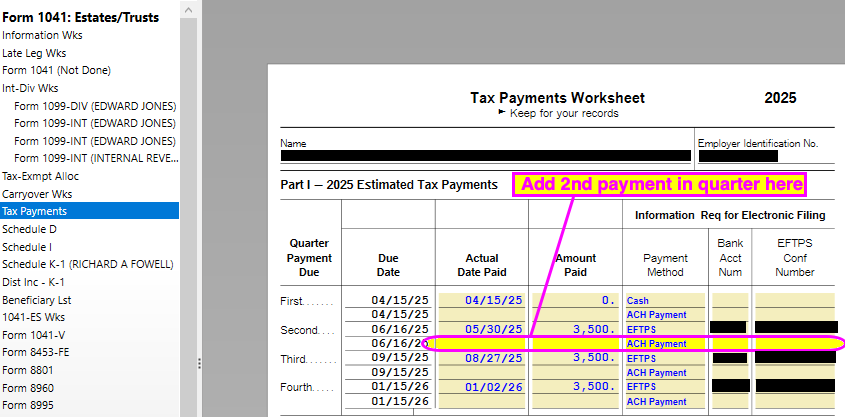Open Form 1099-INT for Internal Revenue
Image resolution: width=845 pixels, height=417 pixels.
pyautogui.click(x=95, y=158)
